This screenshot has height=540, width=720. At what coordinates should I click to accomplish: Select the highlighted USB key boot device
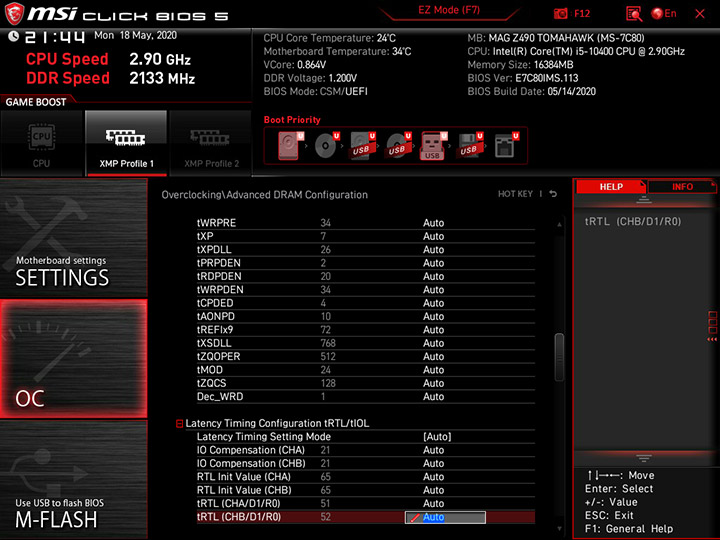(433, 146)
